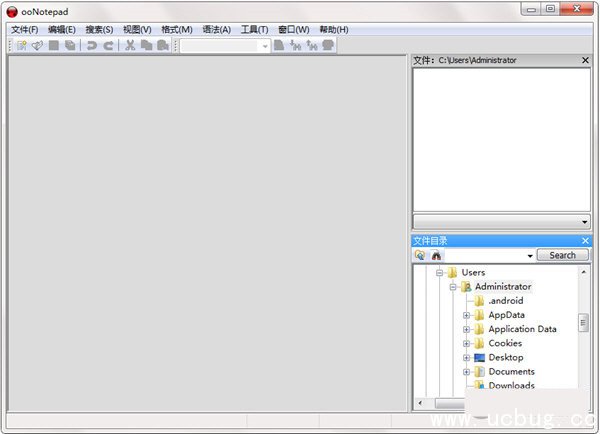Open the search dropdown next to Search button
Screen dimensions: 600x434
[529, 256]
